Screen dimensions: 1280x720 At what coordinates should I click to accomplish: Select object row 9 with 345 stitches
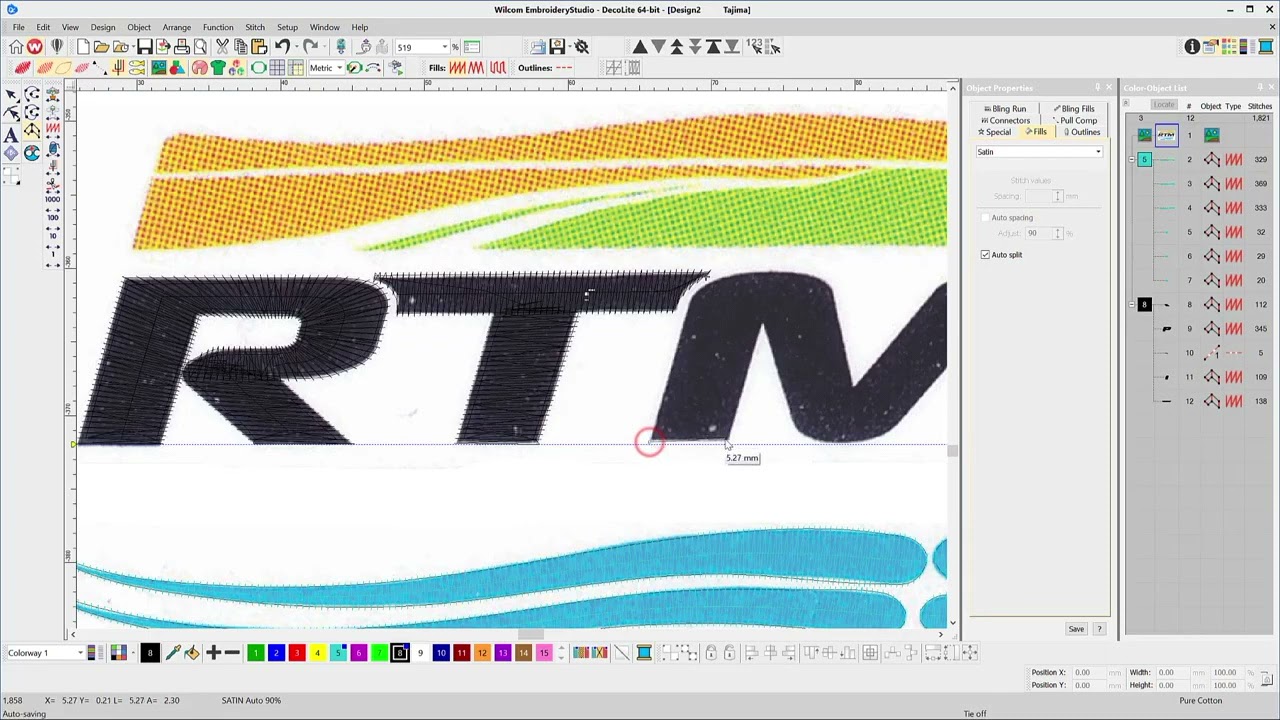[x=1202, y=328]
